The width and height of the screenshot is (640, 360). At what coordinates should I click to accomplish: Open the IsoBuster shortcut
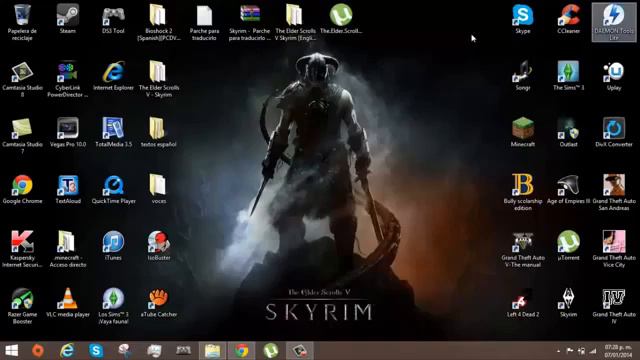click(159, 246)
